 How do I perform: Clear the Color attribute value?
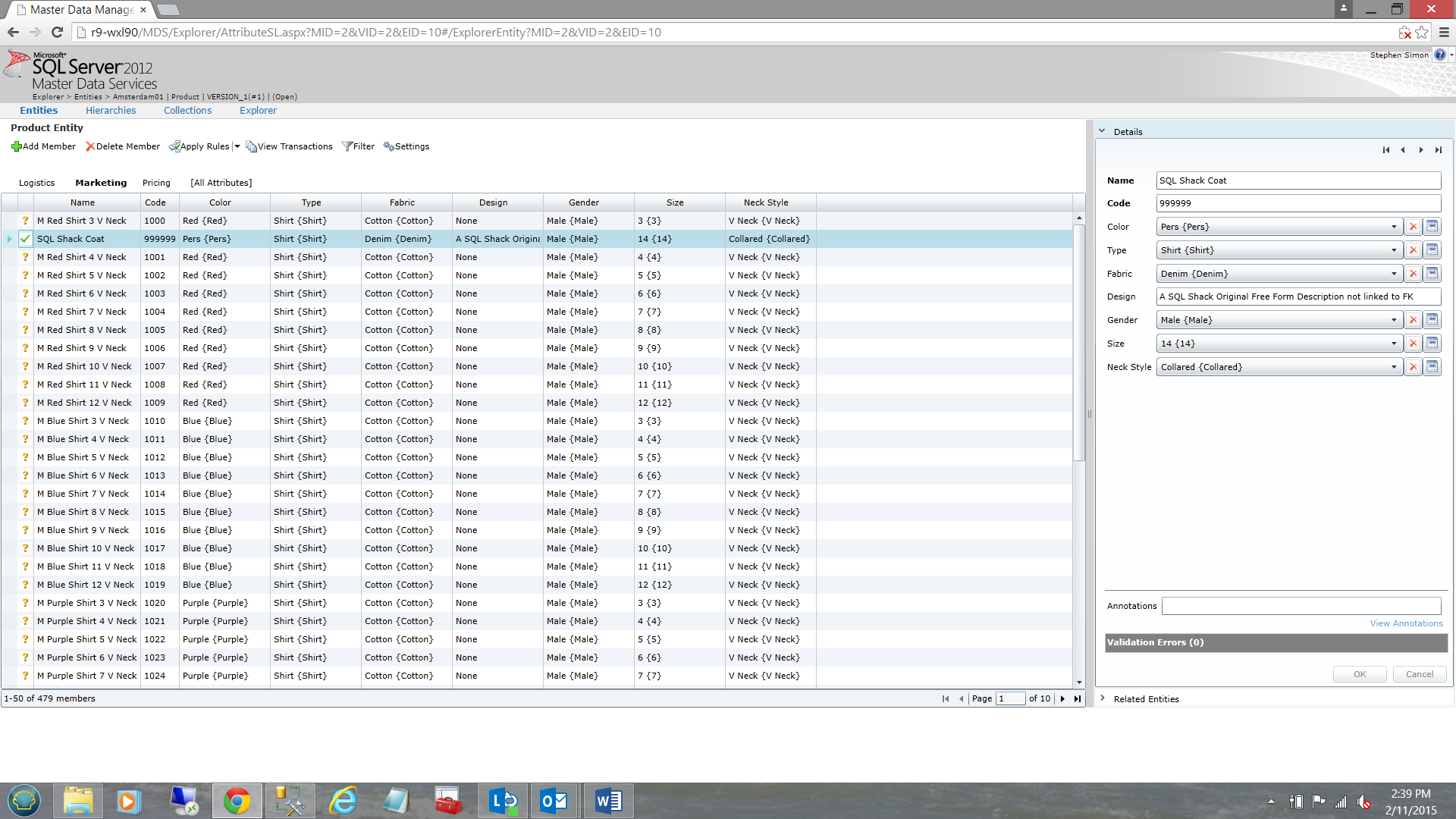tap(1413, 227)
